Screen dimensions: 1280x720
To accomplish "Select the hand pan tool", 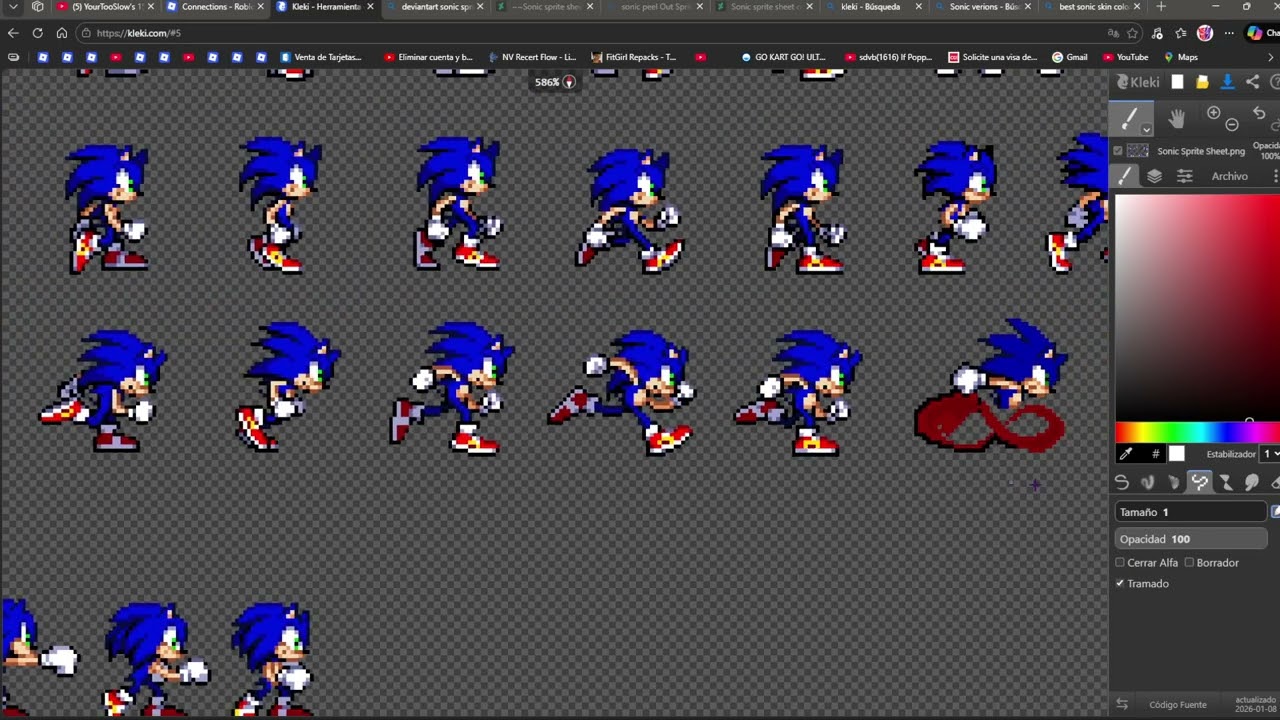I will 1176,119.
